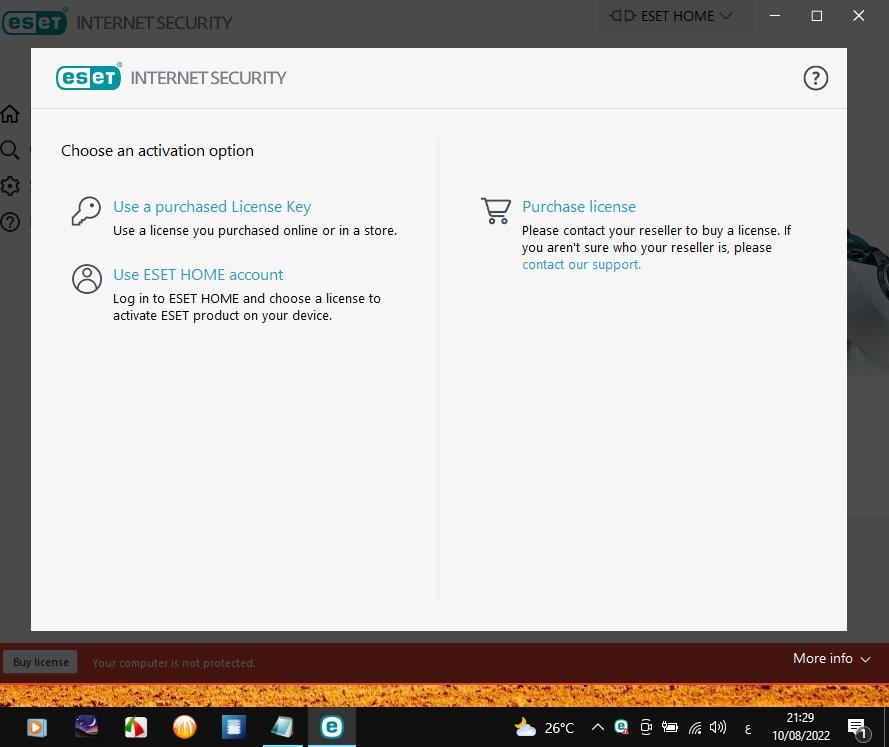889x747 pixels.
Task: Click the Buy license button
Action: click(40, 662)
